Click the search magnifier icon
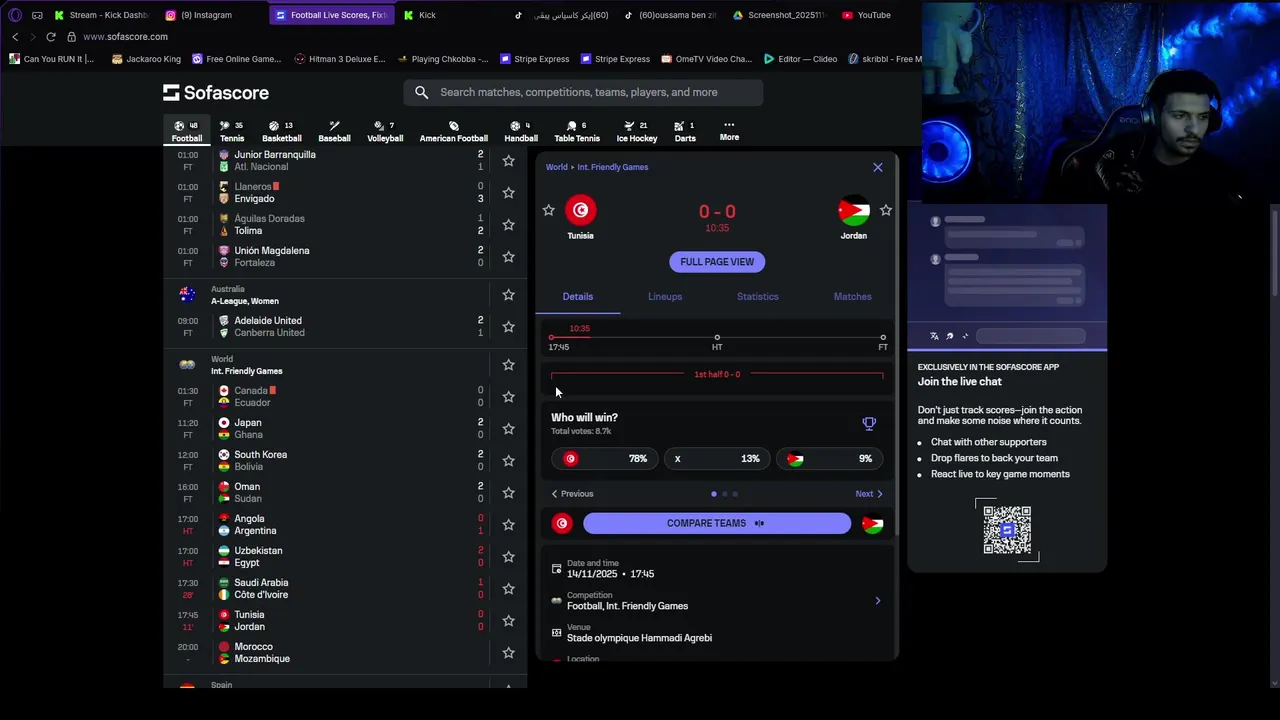This screenshot has height=720, width=1280. tap(421, 92)
